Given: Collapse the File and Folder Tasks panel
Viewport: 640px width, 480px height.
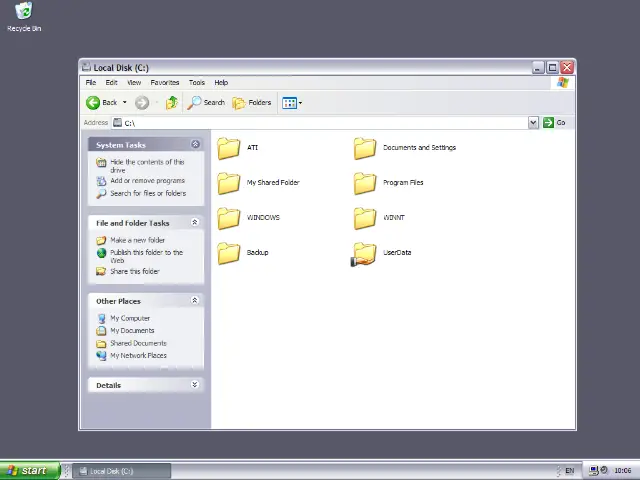Looking at the screenshot, I should tap(195, 222).
